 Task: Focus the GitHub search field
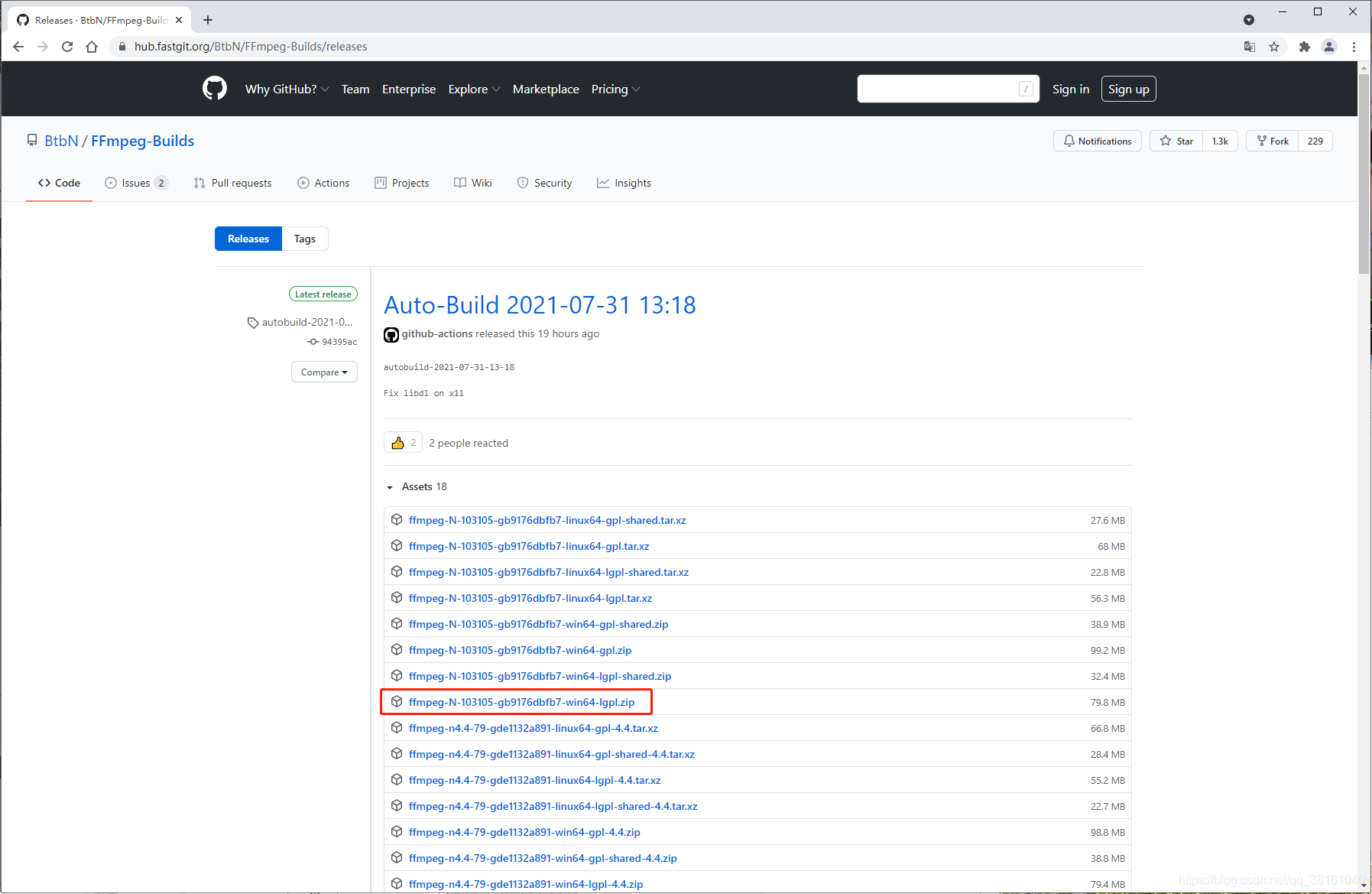(948, 89)
